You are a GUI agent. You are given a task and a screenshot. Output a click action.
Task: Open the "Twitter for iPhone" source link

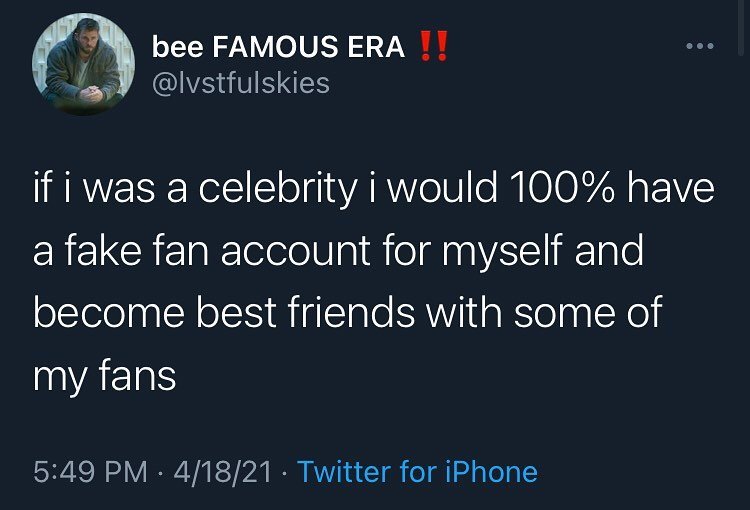pos(417,471)
